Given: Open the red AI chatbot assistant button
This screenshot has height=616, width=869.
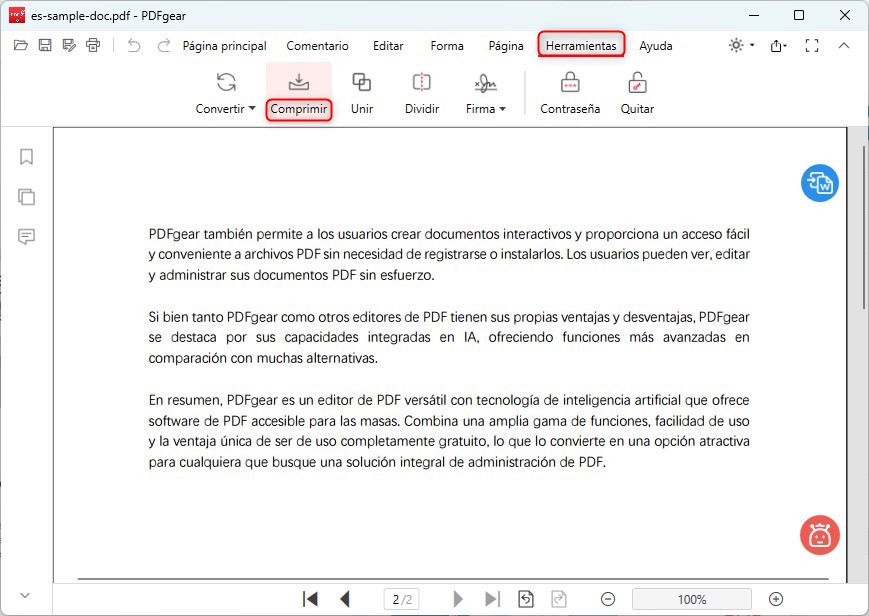Looking at the screenshot, I should 820,535.
